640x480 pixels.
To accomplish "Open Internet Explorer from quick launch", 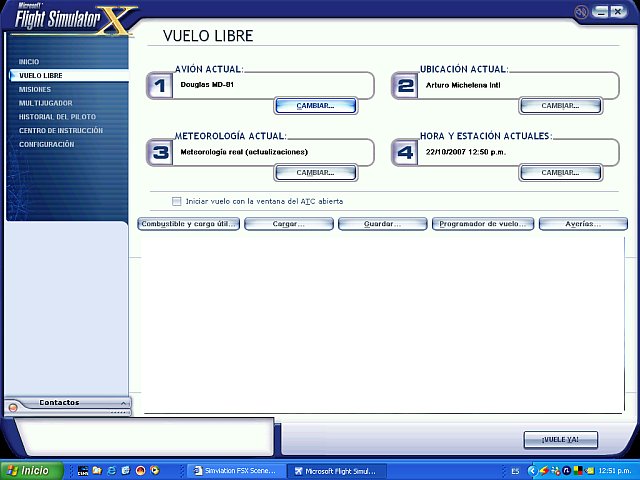I will (111, 471).
